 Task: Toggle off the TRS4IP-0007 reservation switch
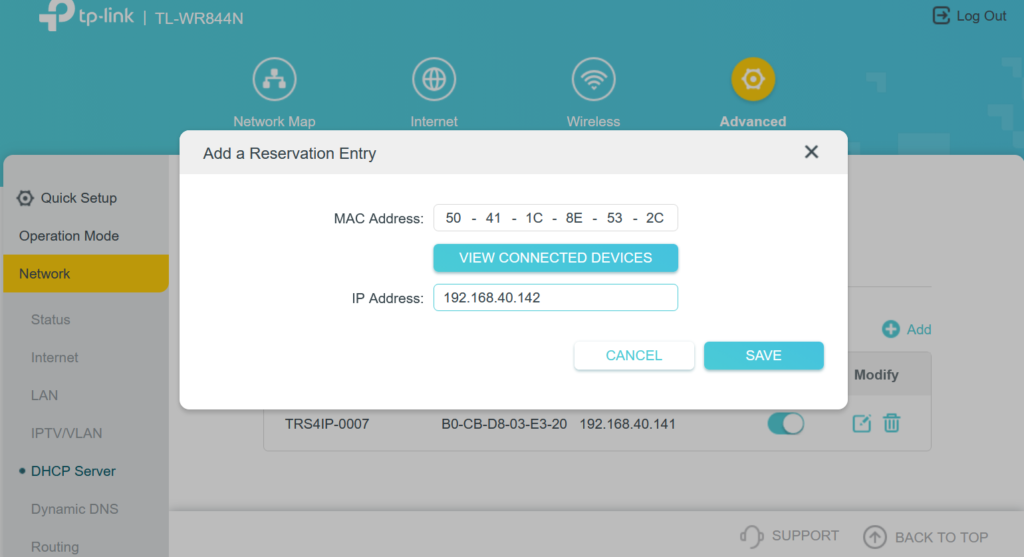[786, 424]
